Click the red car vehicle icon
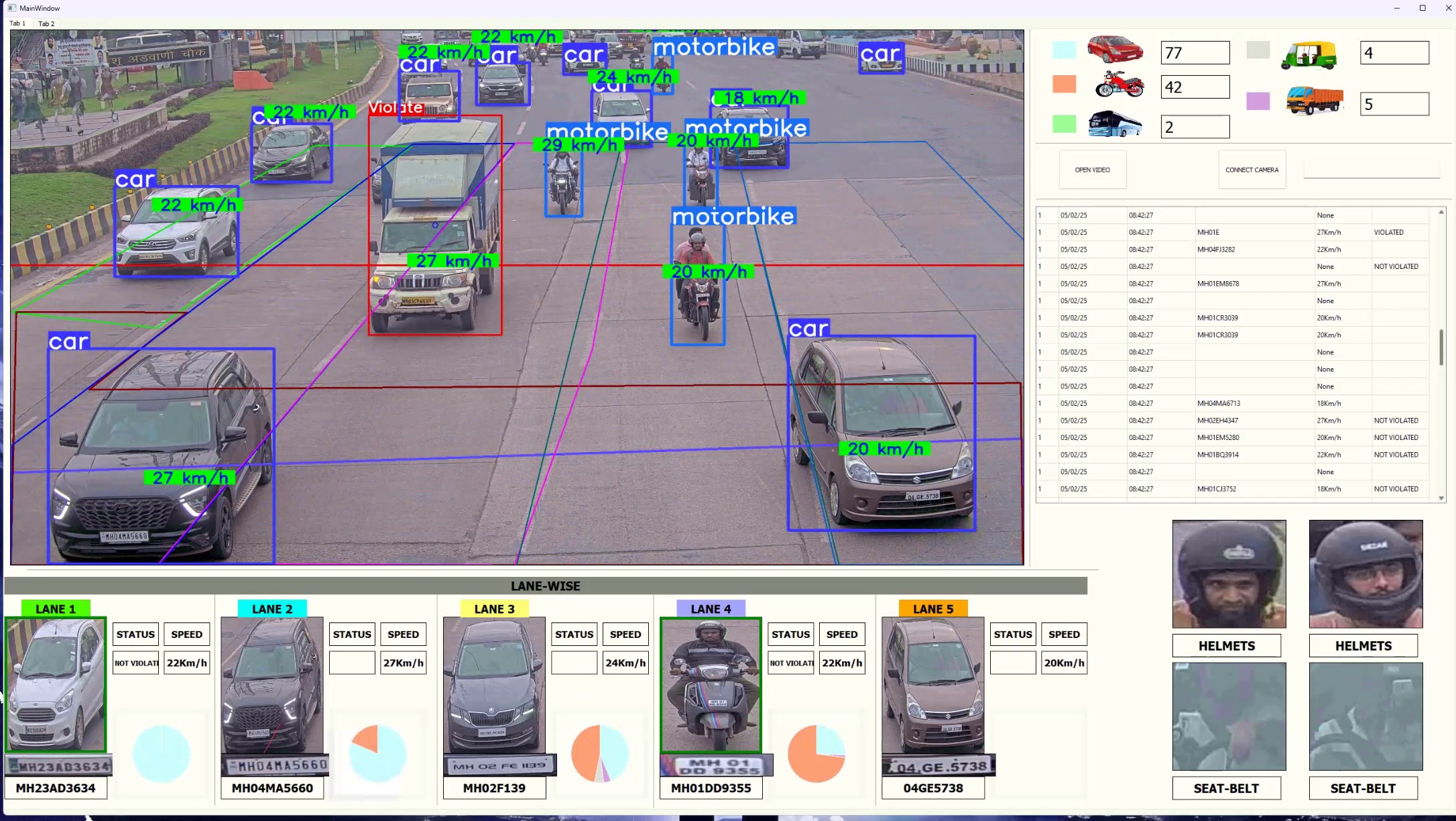This screenshot has width=1456, height=821. 1115,50
